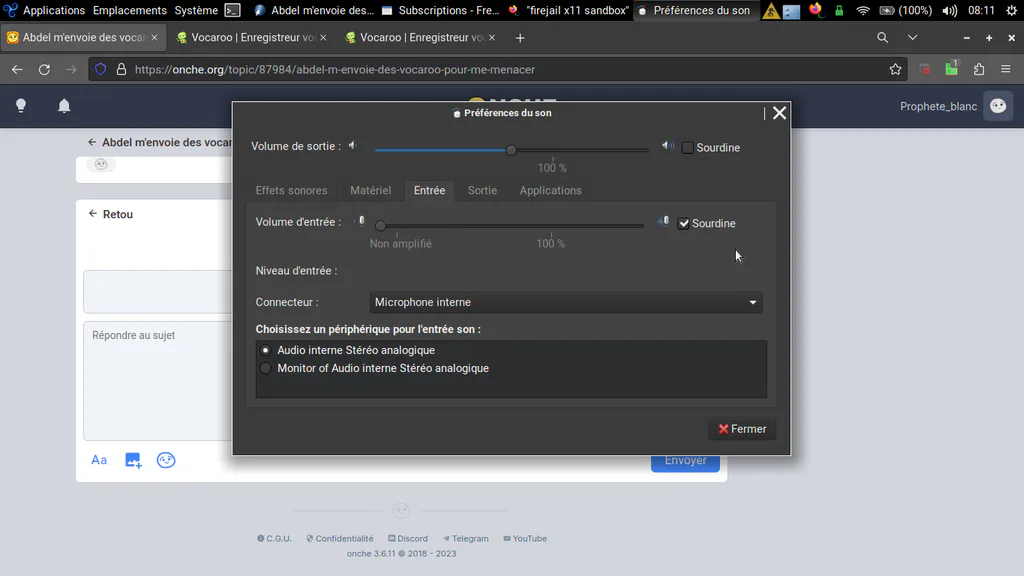Expand the tab list chevron in browser

[x=912, y=38]
